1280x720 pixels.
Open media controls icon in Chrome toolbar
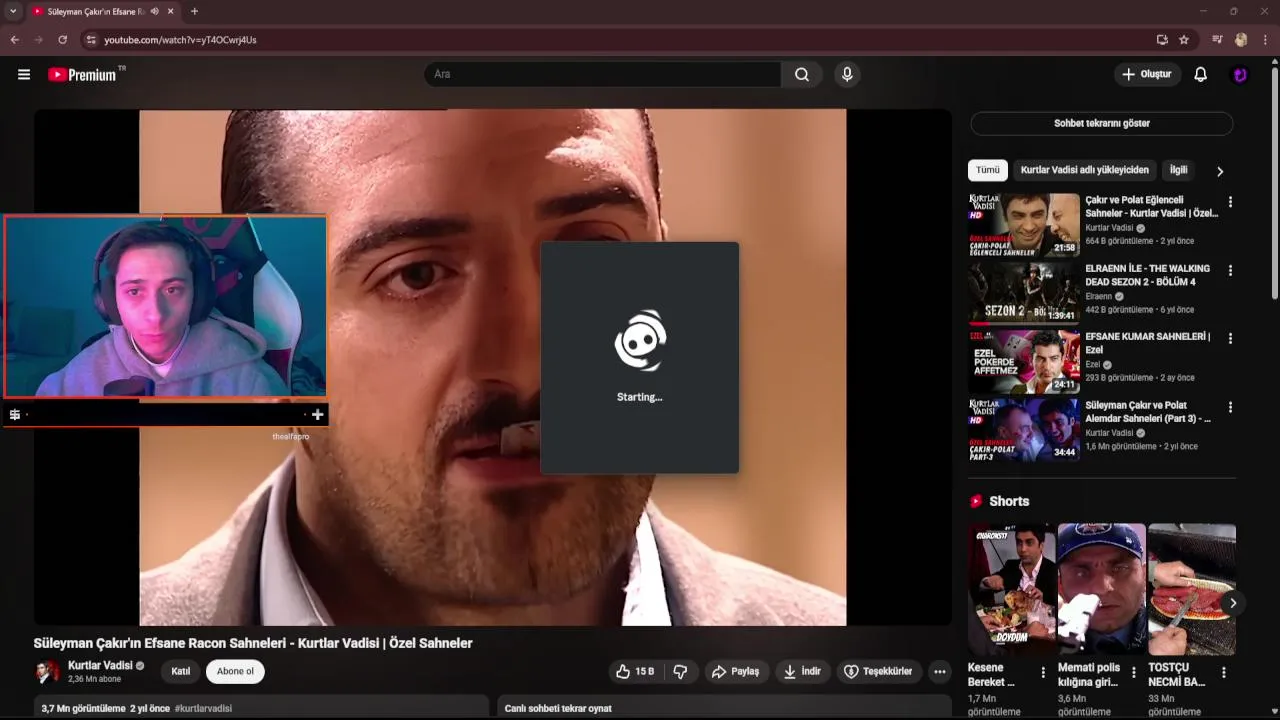[x=1217, y=40]
